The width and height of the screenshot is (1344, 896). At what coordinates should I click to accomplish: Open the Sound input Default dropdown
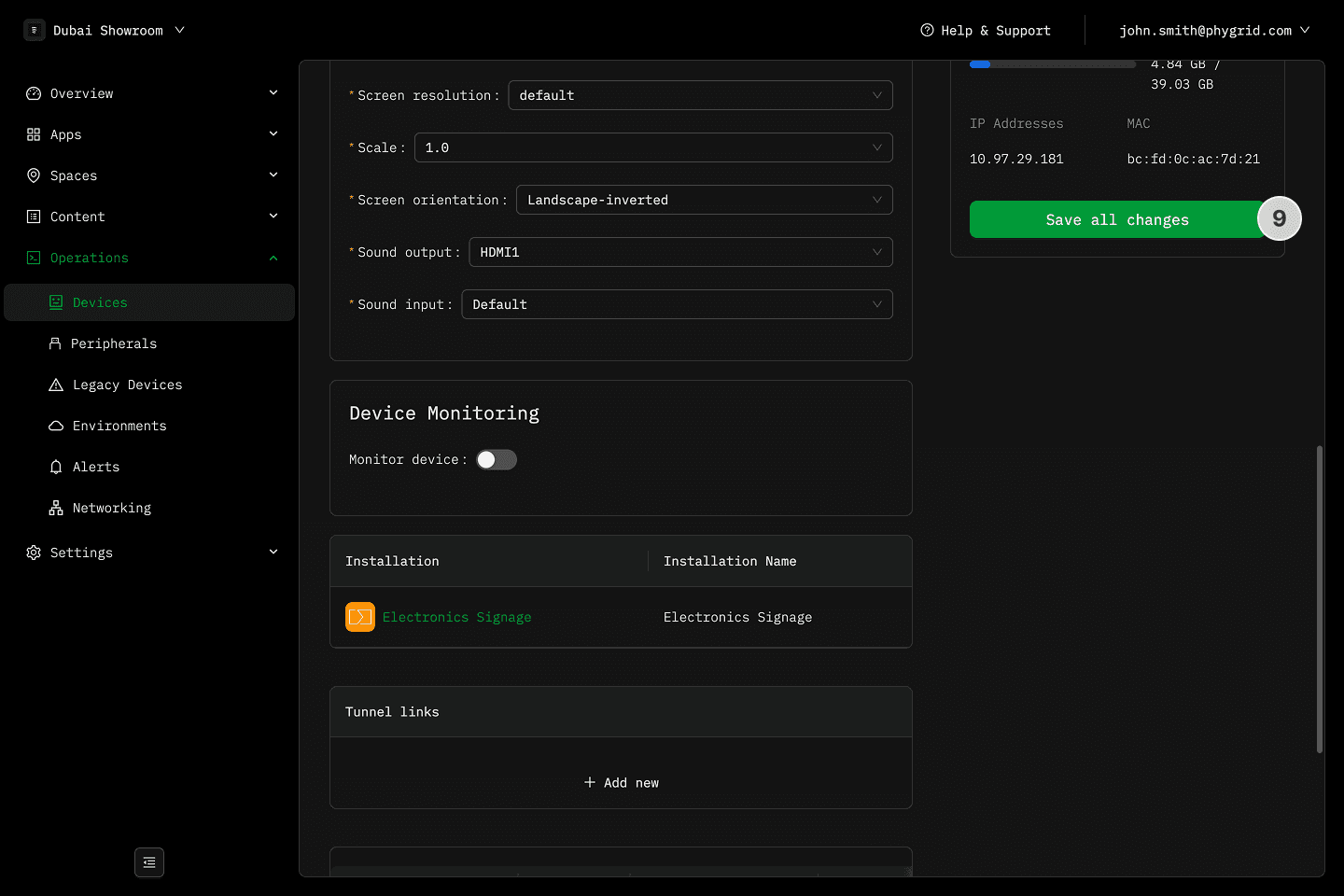pos(677,304)
